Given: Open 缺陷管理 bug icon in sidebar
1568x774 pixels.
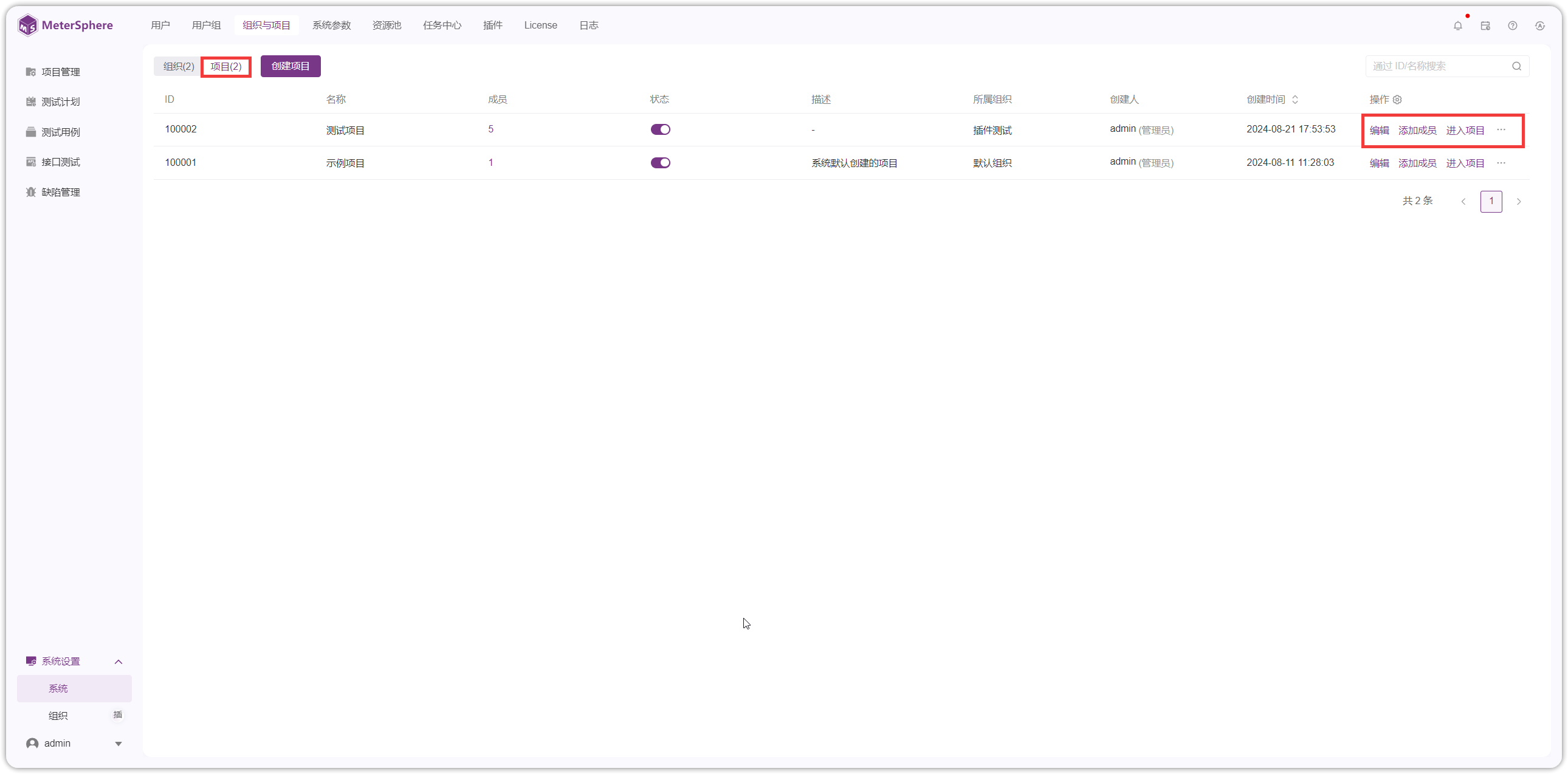Looking at the screenshot, I should tap(31, 192).
